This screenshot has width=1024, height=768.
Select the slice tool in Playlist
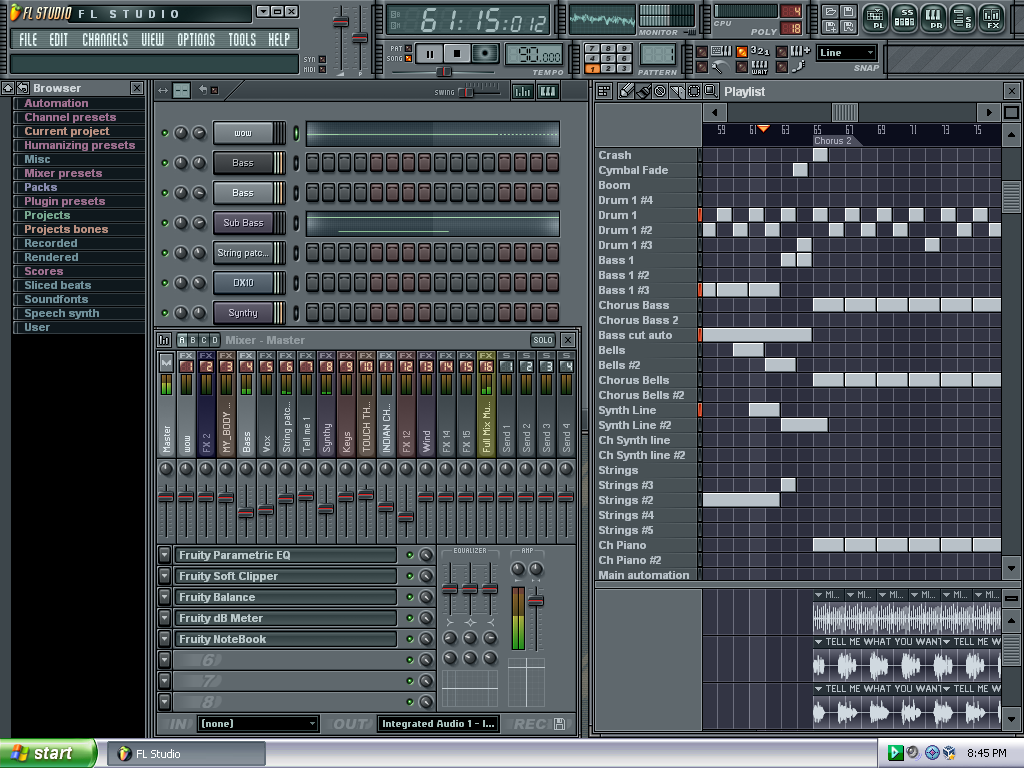click(x=677, y=91)
